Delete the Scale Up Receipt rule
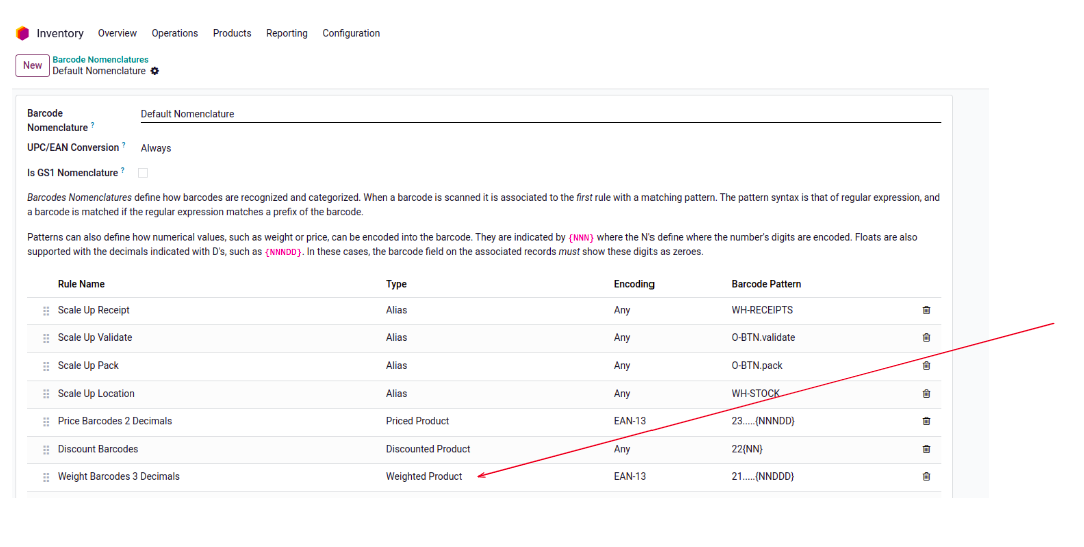Screen dimensions: 1084x547 [926, 310]
